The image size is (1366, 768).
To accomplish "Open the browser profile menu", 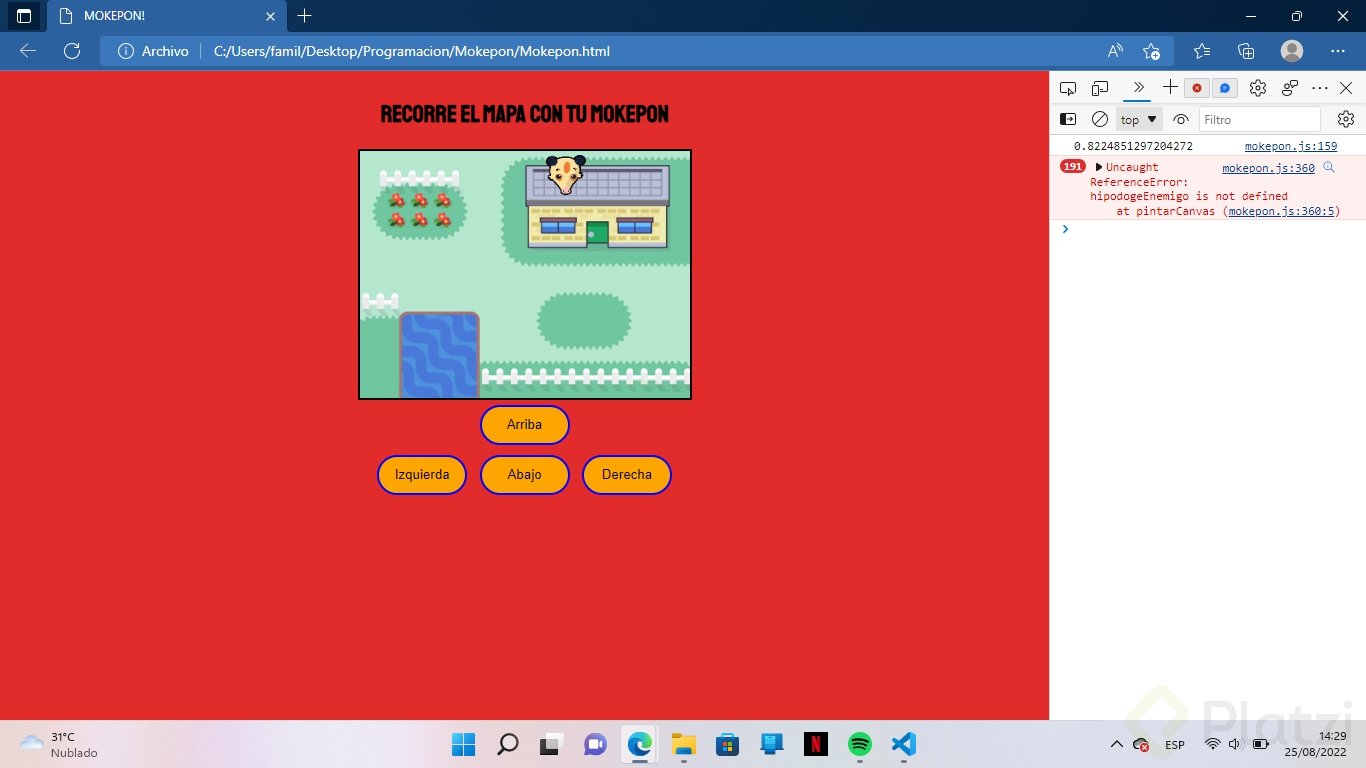I will click(x=1292, y=51).
